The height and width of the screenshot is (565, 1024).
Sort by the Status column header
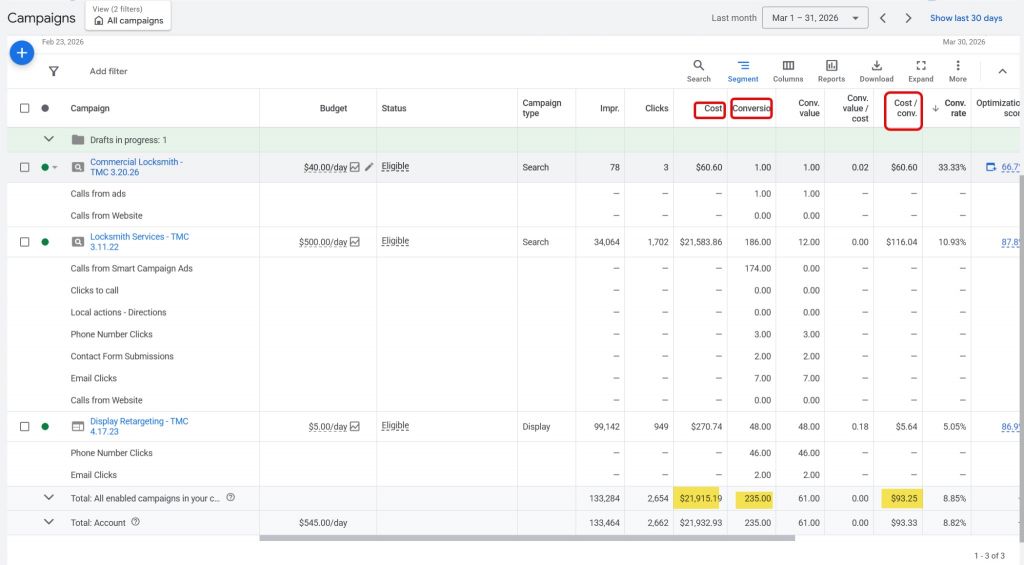(x=394, y=108)
